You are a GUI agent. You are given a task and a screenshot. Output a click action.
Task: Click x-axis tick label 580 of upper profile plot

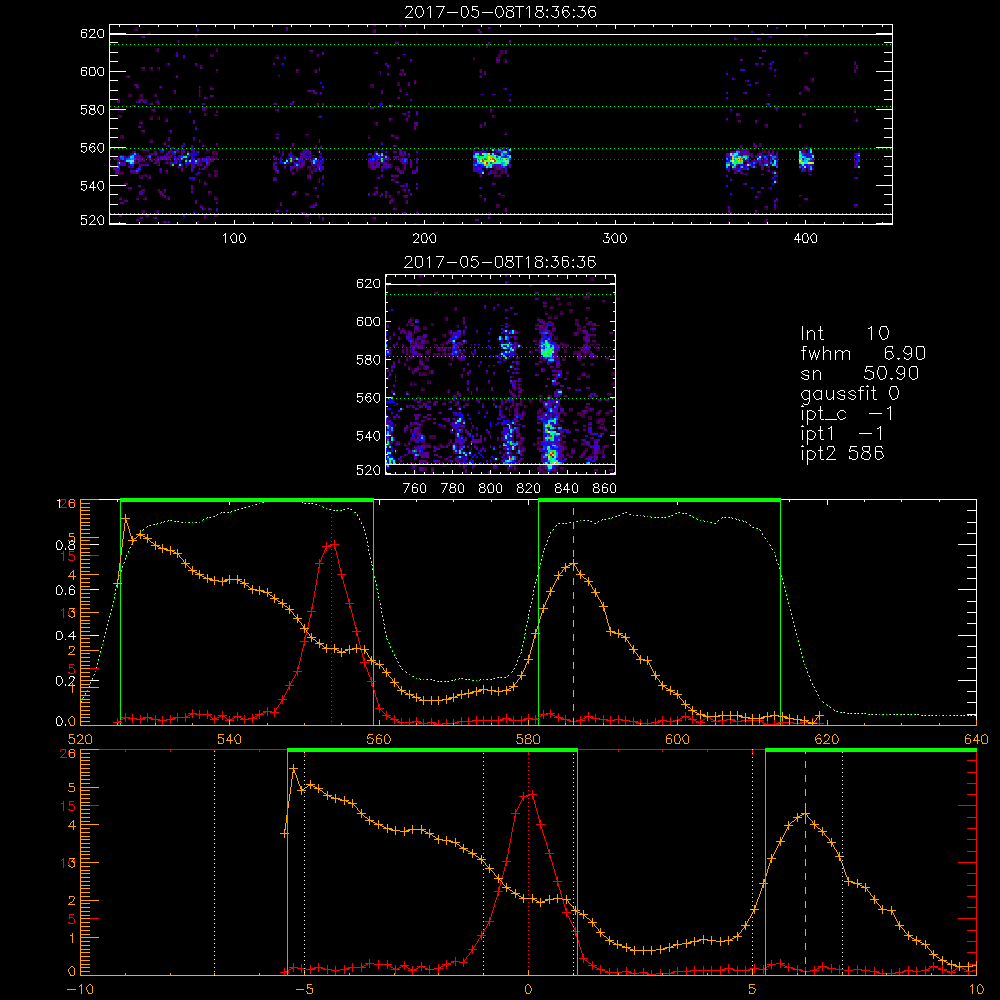tap(528, 739)
